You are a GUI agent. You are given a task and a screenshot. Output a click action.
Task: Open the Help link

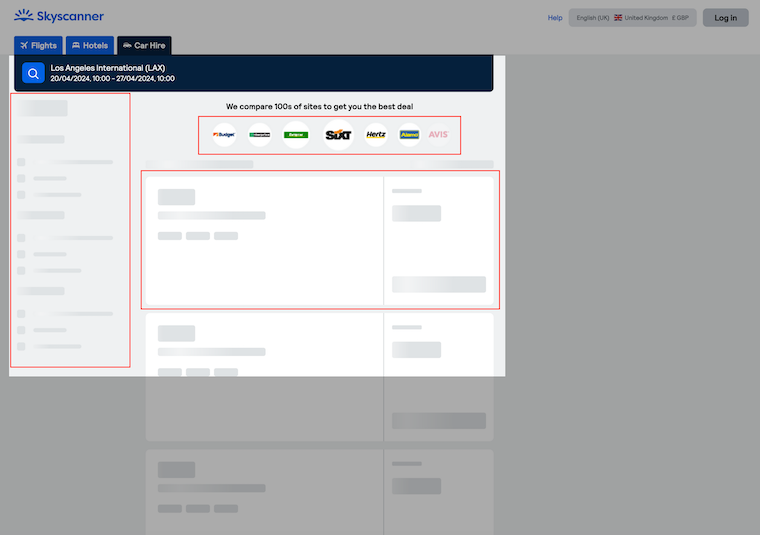pos(555,18)
